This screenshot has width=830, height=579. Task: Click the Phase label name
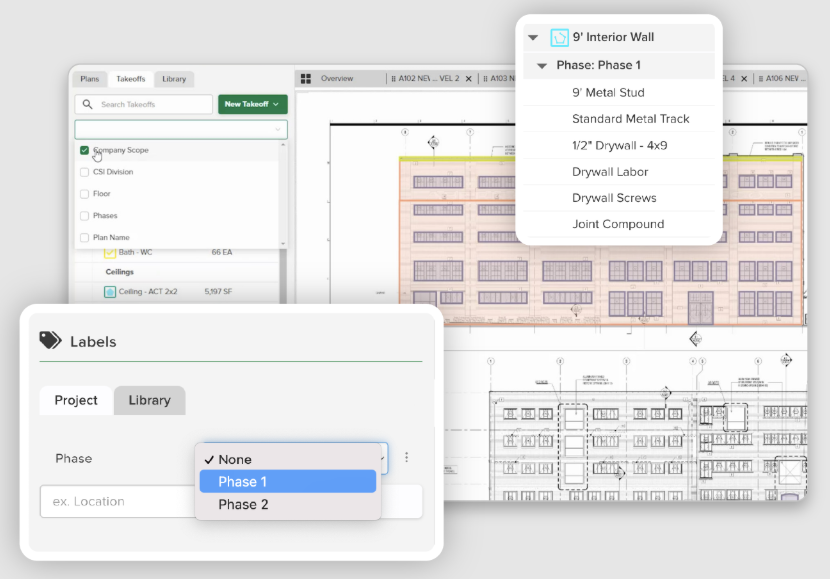tap(74, 458)
